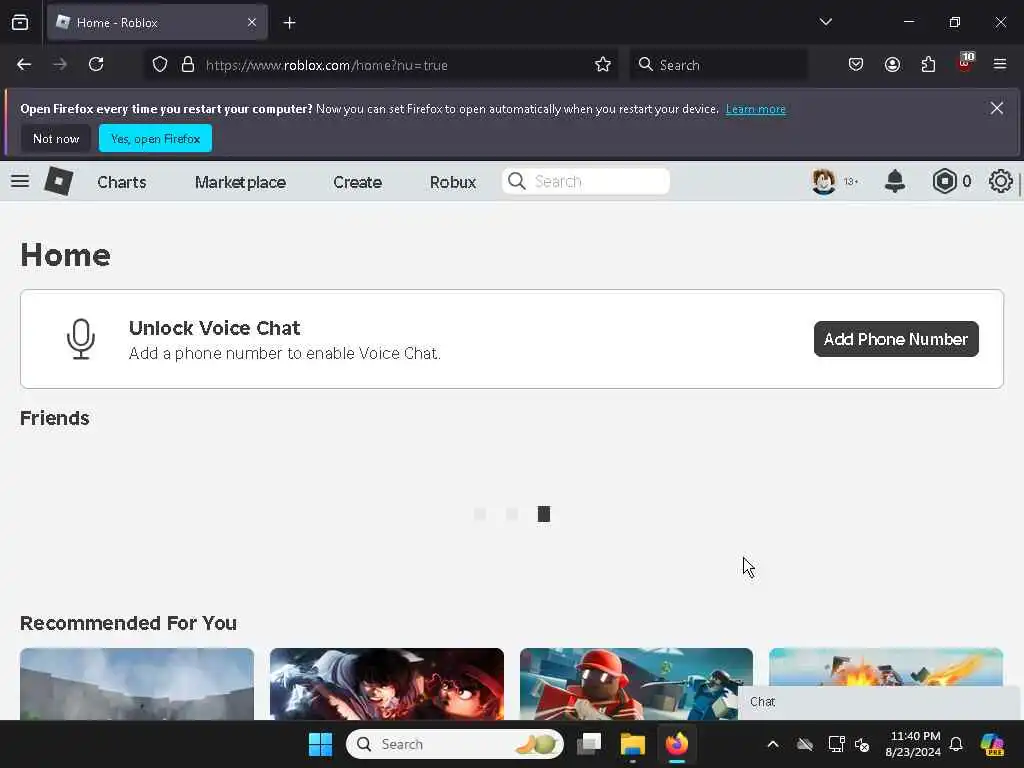The width and height of the screenshot is (1024, 768).
Task: Click Yes, open Firefox button
Action: click(x=155, y=138)
